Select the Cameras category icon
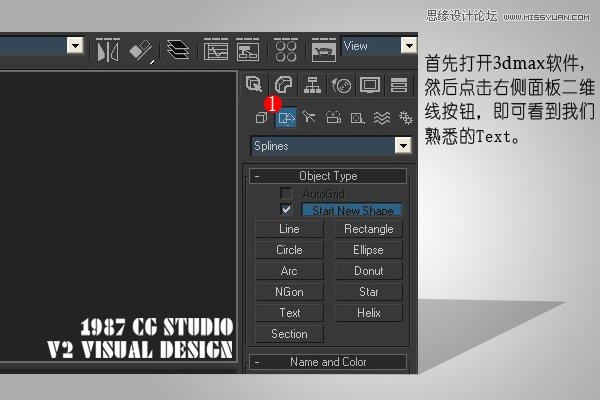 [x=333, y=118]
